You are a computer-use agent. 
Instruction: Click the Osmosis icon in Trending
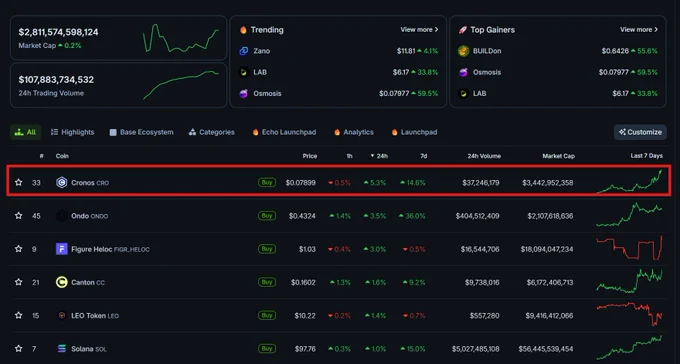[244, 93]
